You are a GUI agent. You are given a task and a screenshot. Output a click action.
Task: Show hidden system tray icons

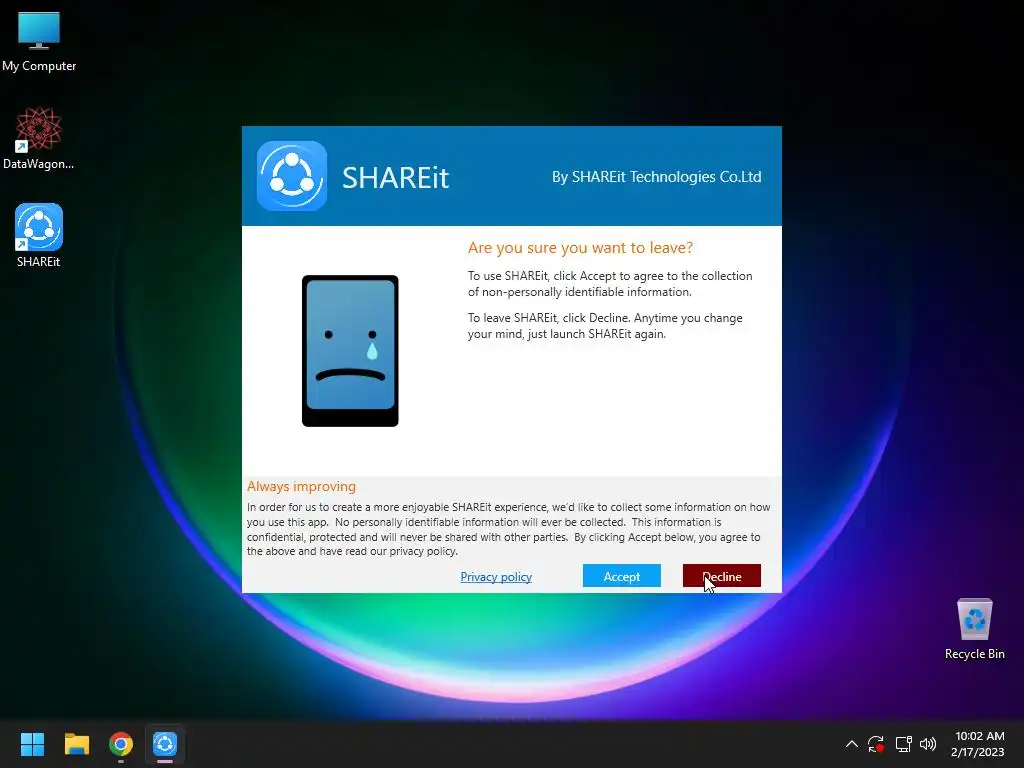852,744
